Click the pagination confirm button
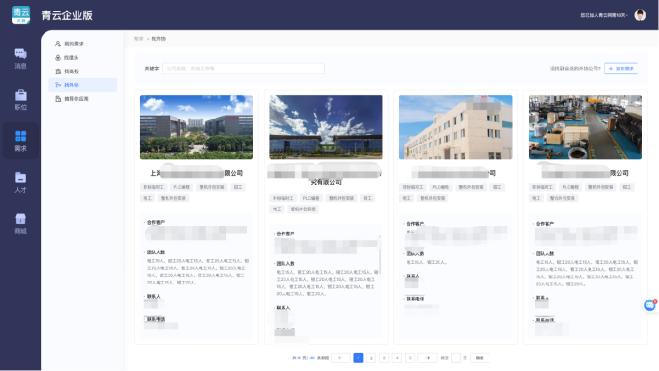The height and width of the screenshot is (371, 659). [x=480, y=358]
